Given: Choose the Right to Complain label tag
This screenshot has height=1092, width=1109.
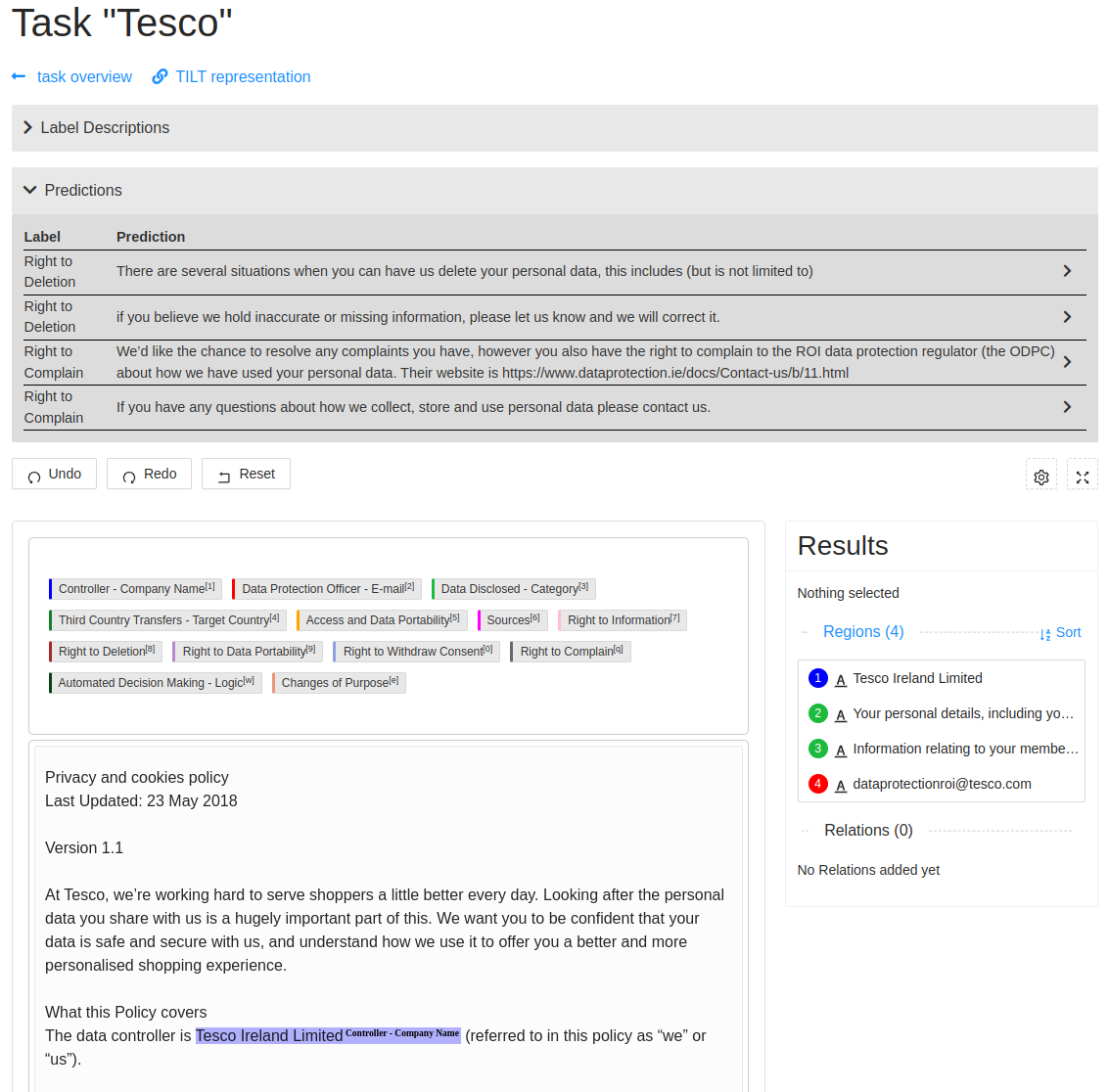Looking at the screenshot, I should tap(570, 652).
